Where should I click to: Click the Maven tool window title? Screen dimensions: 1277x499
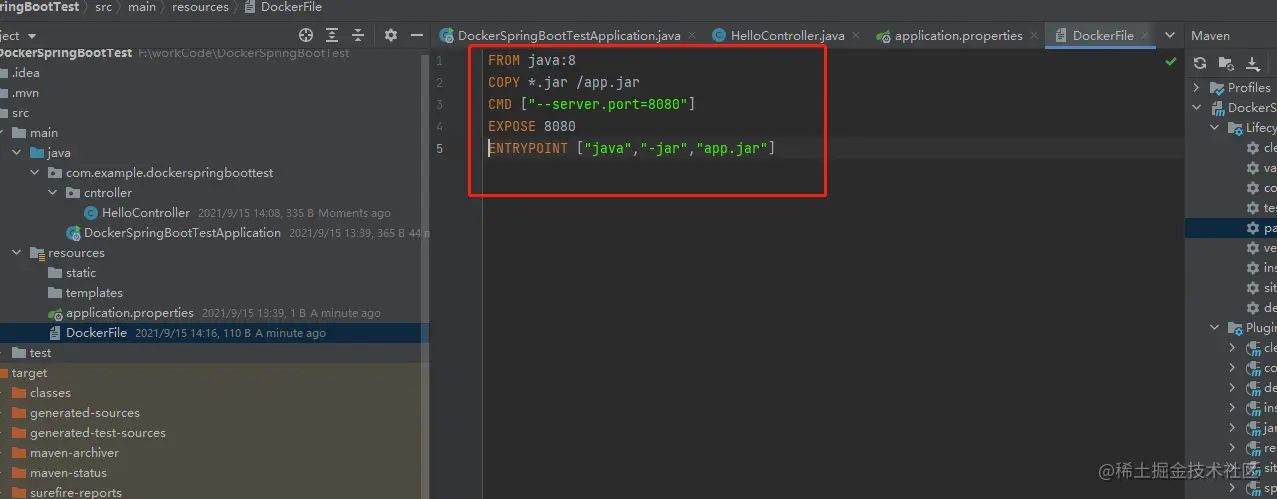coord(1210,35)
